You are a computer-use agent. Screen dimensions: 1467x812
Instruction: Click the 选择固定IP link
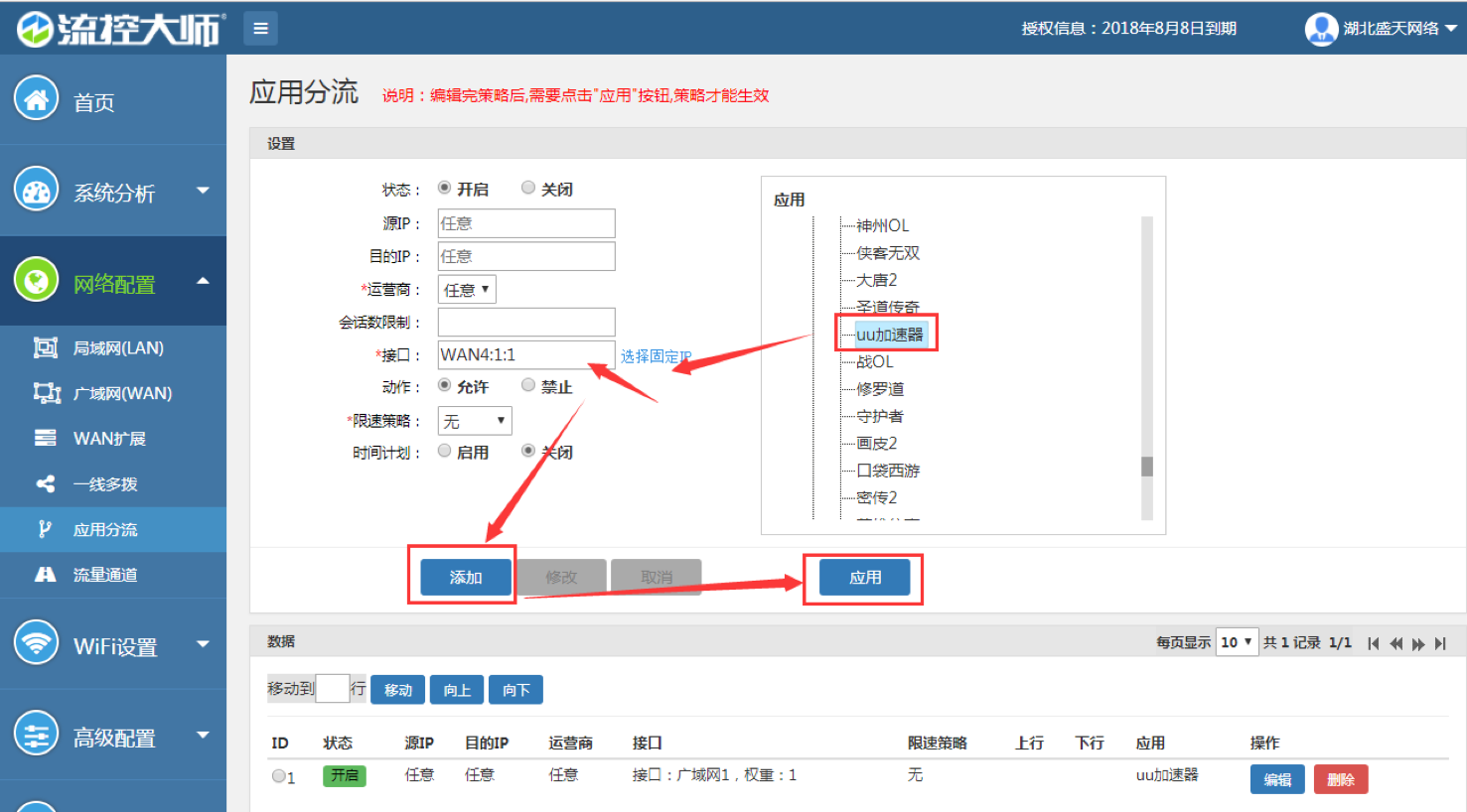[657, 356]
